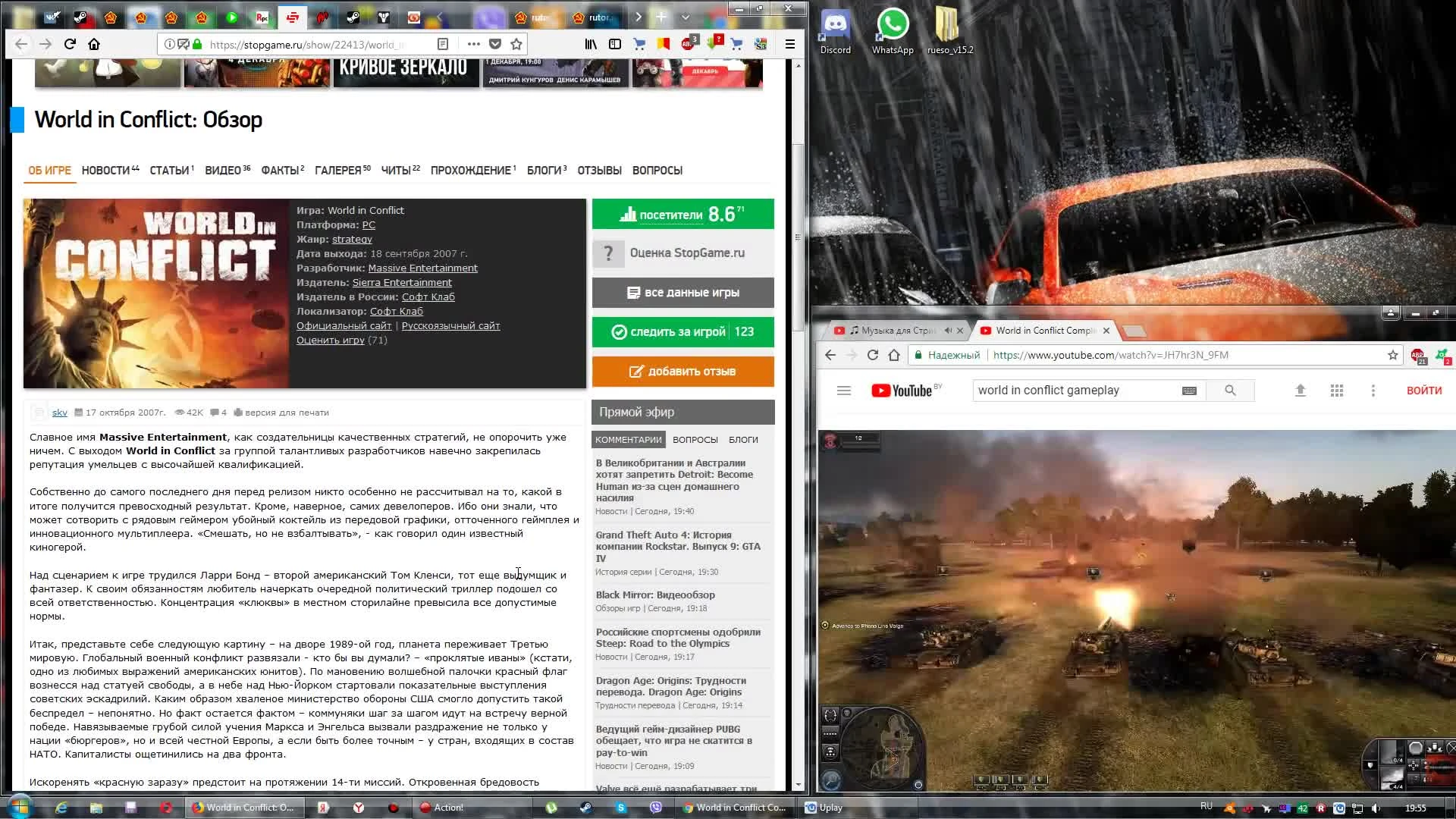Viewport: 1456px width, 819px height.
Task: Bookmark the StopGame page with star icon
Action: [516, 44]
